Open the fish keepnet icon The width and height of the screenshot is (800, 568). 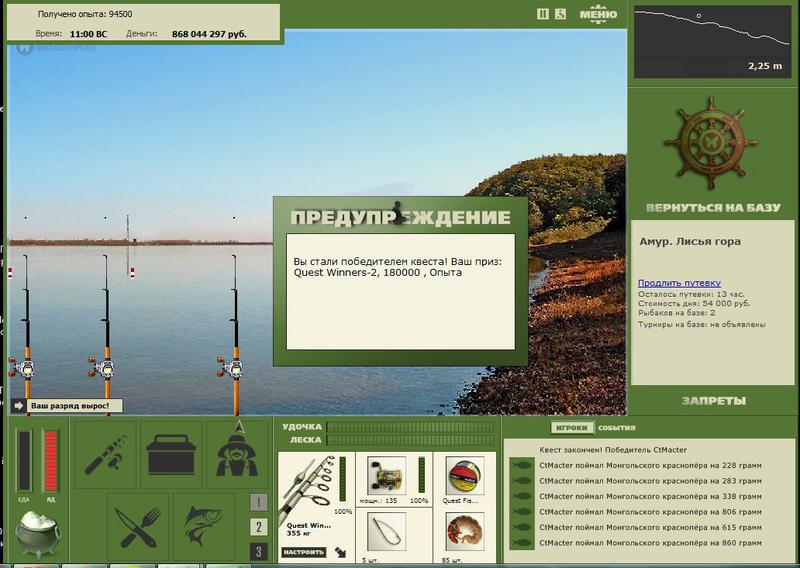(204, 527)
